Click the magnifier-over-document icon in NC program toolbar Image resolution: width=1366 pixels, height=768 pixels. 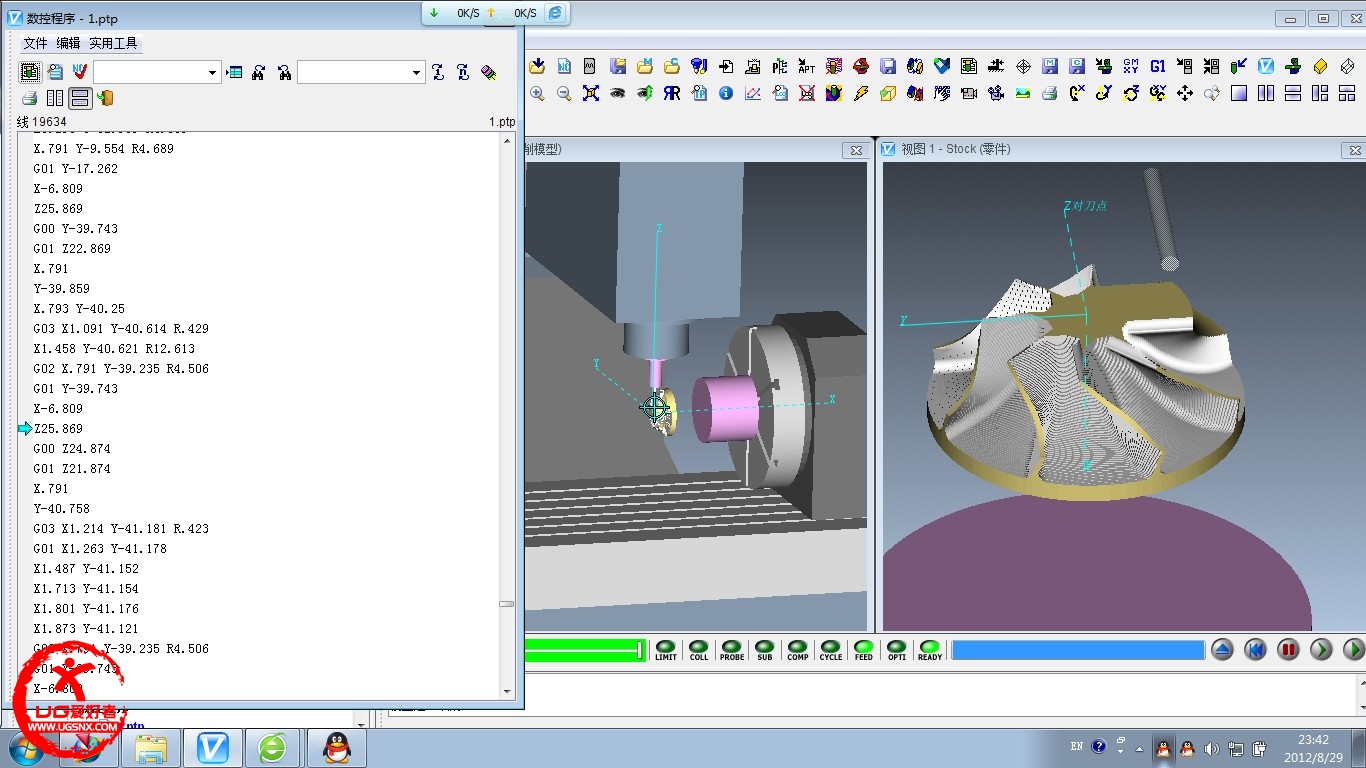[x=55, y=72]
